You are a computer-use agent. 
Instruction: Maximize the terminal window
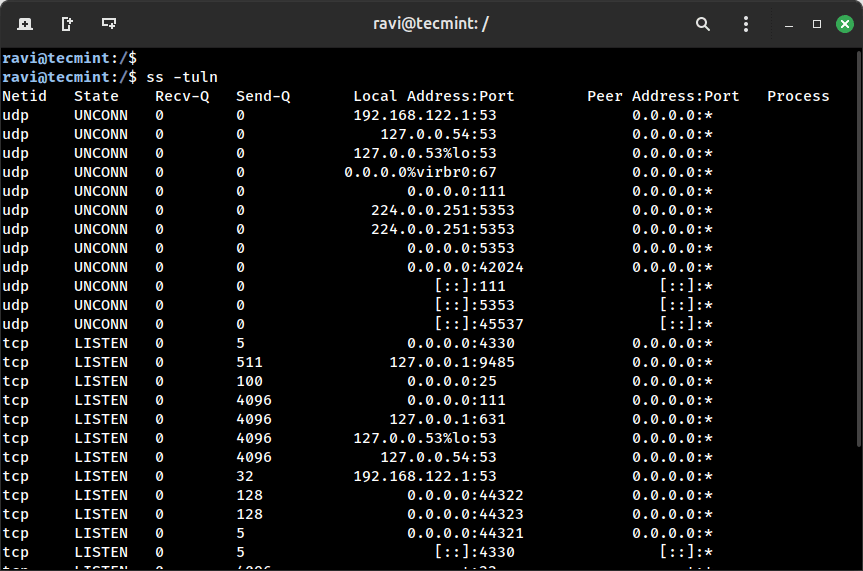coord(817,23)
